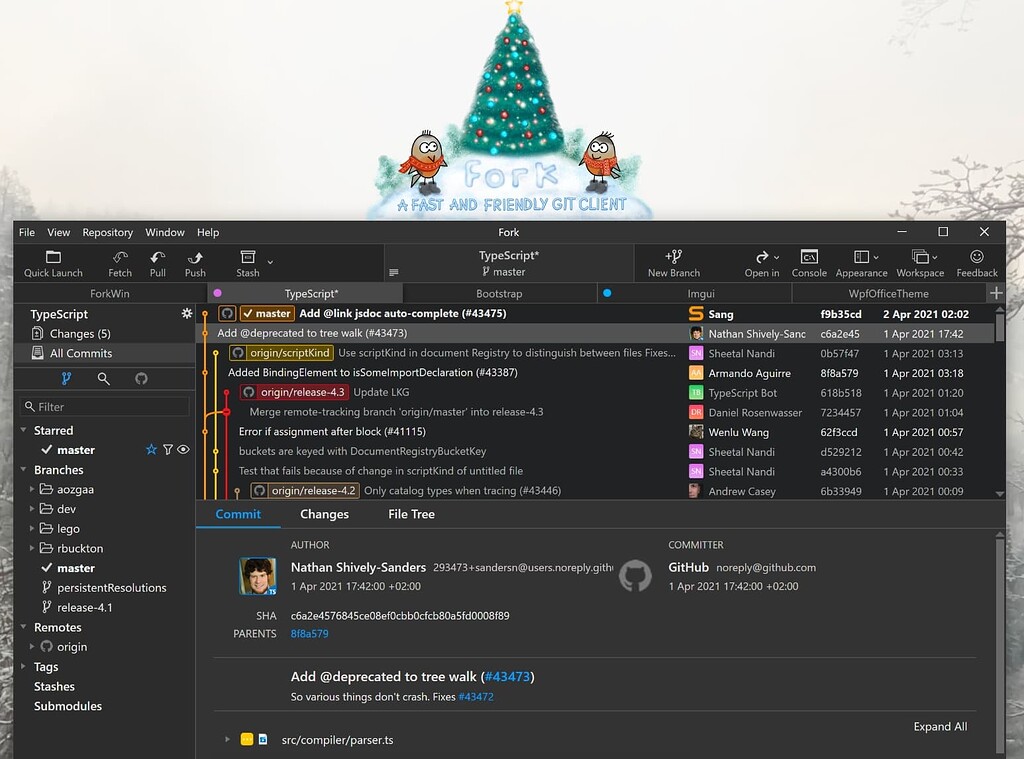Click the repository settings gear icon
The height and width of the screenshot is (759, 1024).
coord(187,314)
